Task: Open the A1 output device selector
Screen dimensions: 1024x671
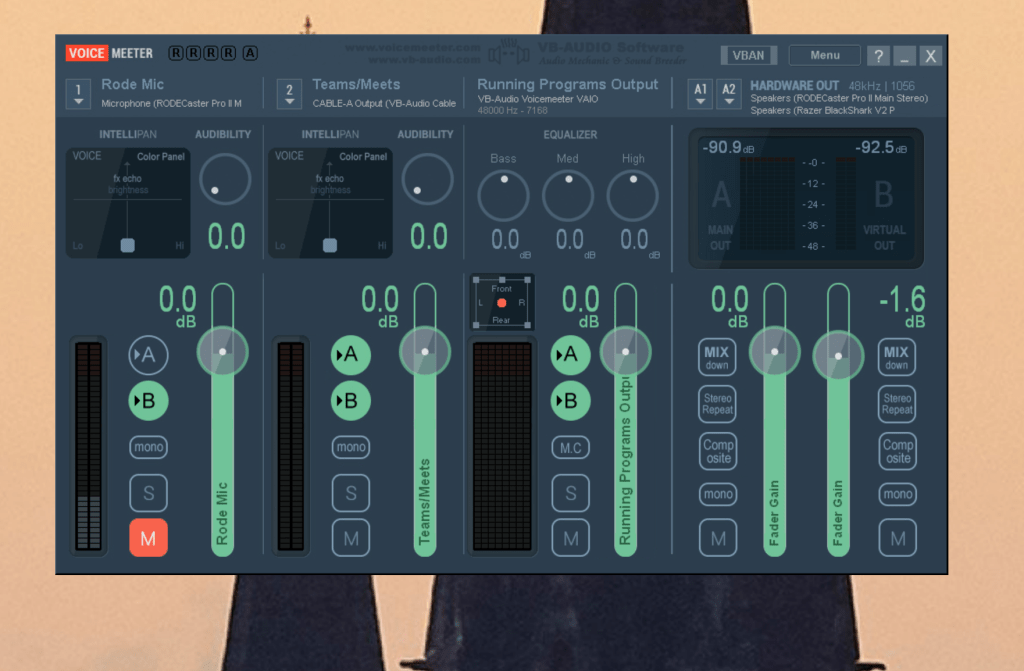Action: (x=700, y=93)
